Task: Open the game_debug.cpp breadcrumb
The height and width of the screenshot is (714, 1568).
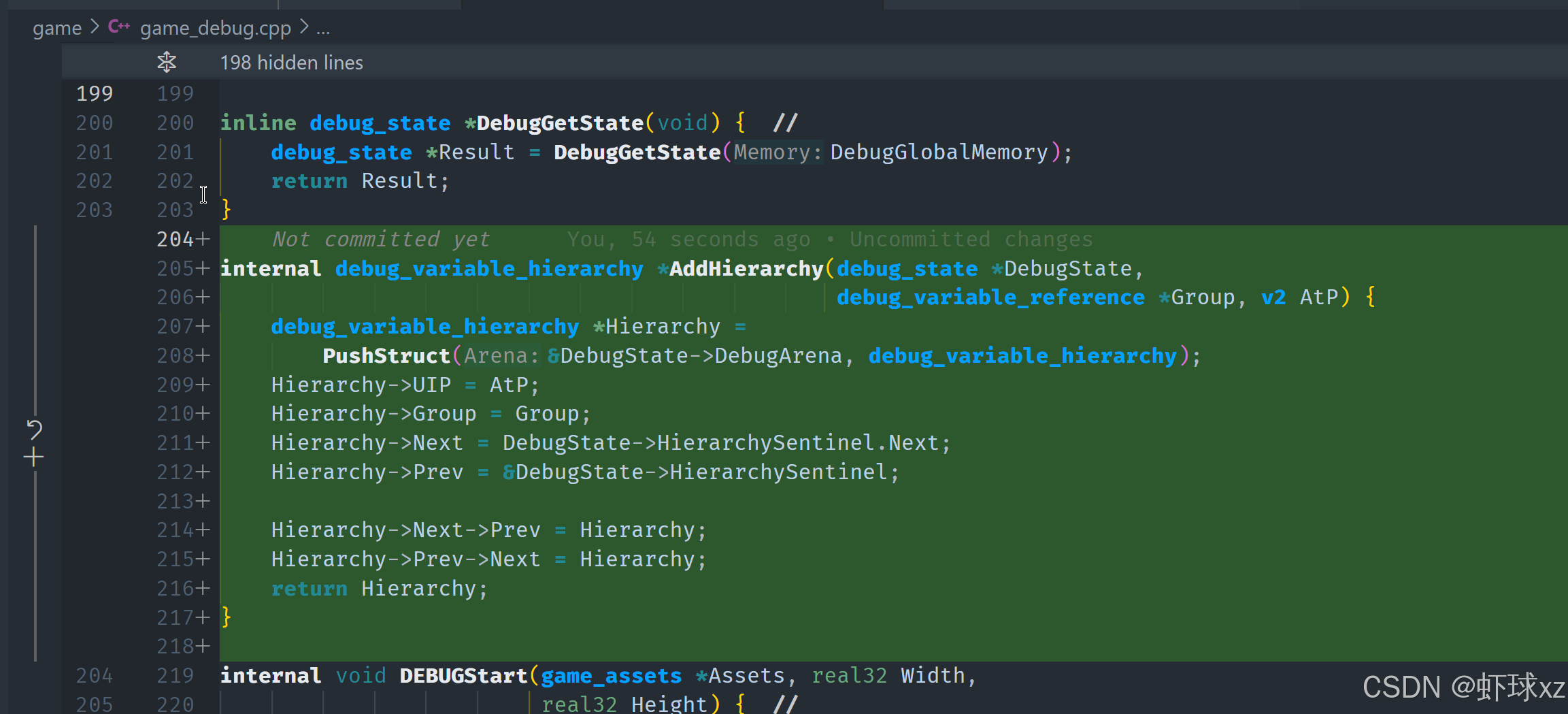Action: [216, 28]
